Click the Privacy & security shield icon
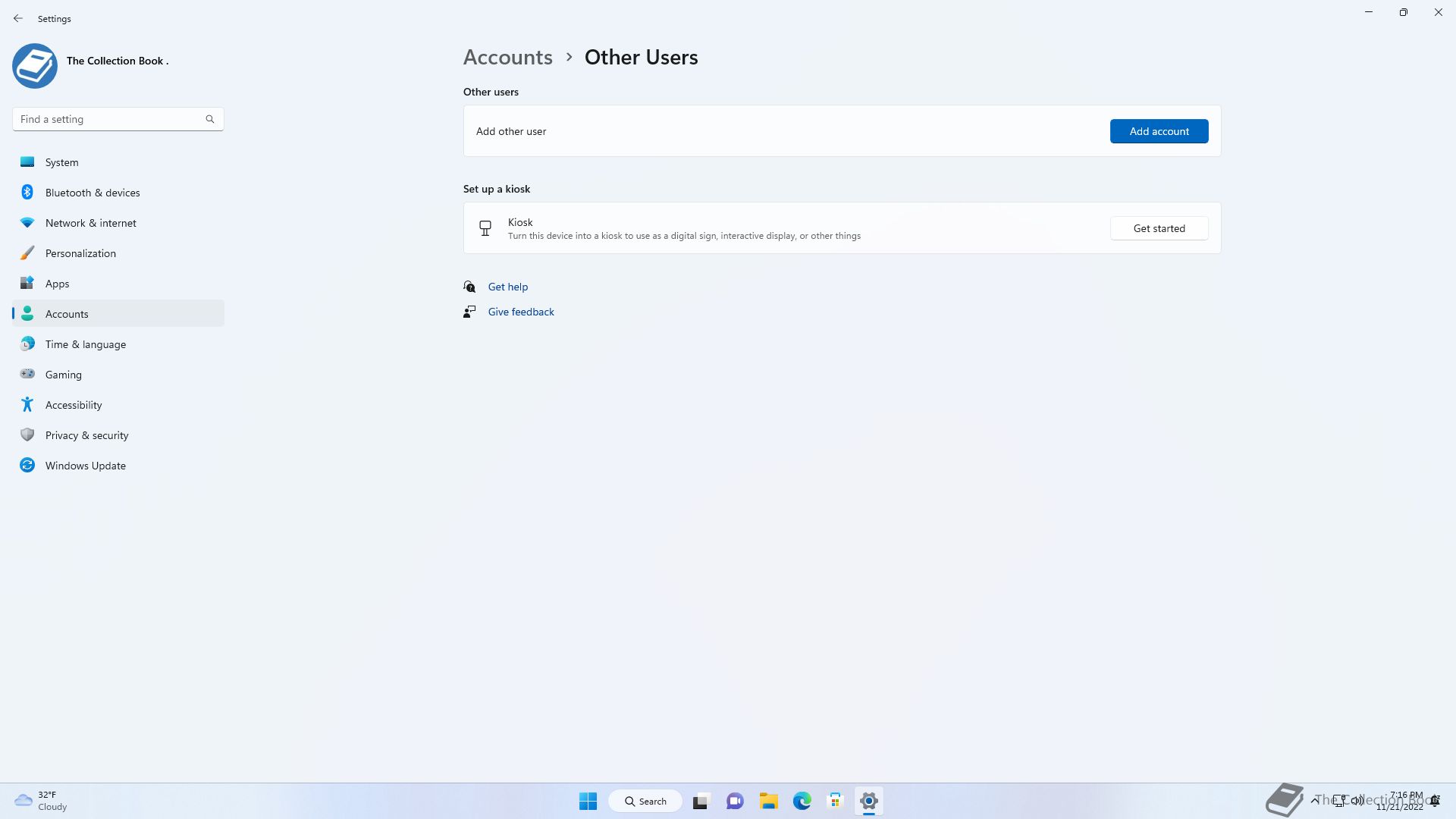Viewport: 1456px width, 819px height. click(x=27, y=435)
